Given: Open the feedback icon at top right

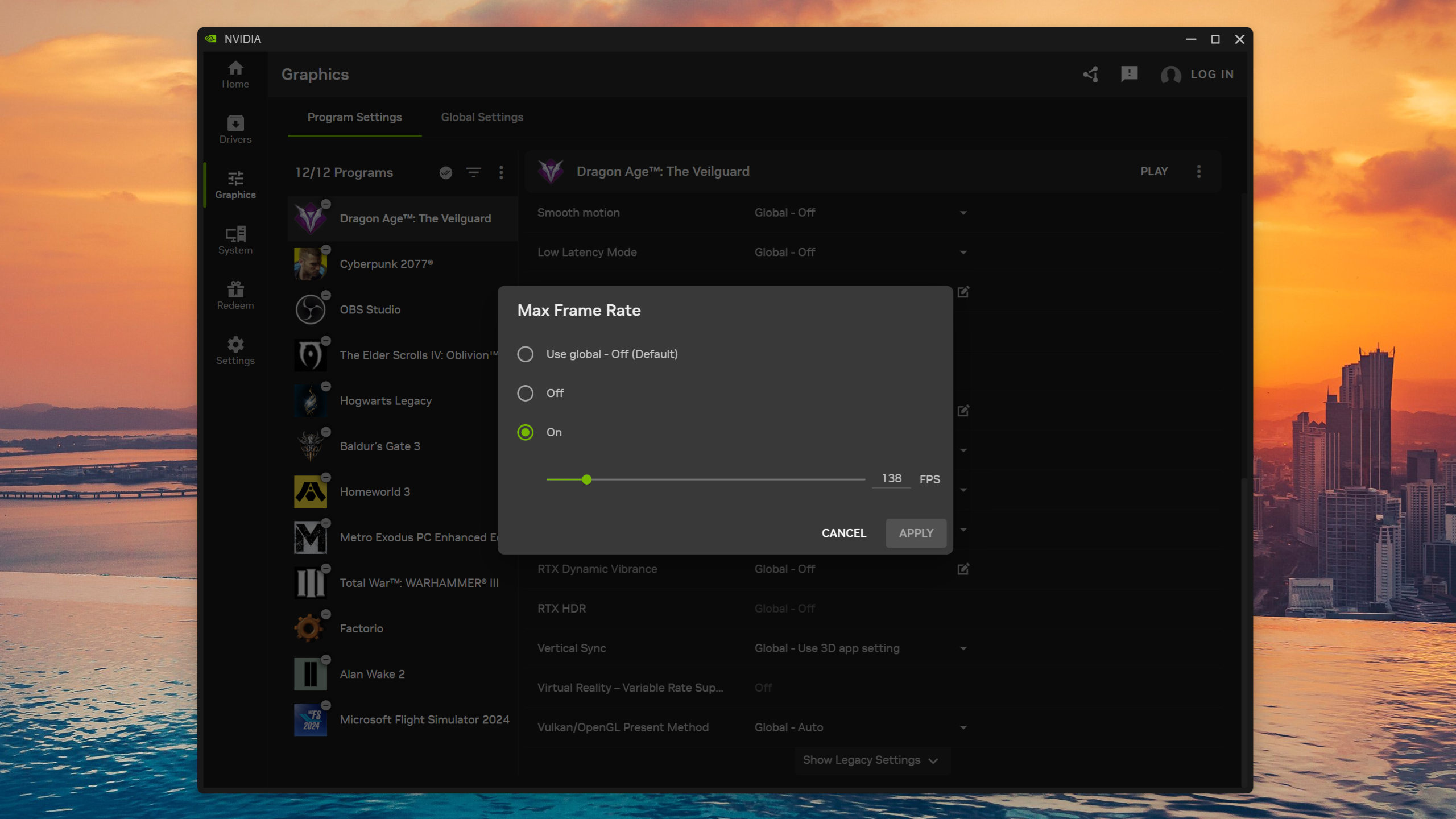Looking at the screenshot, I should [1128, 74].
